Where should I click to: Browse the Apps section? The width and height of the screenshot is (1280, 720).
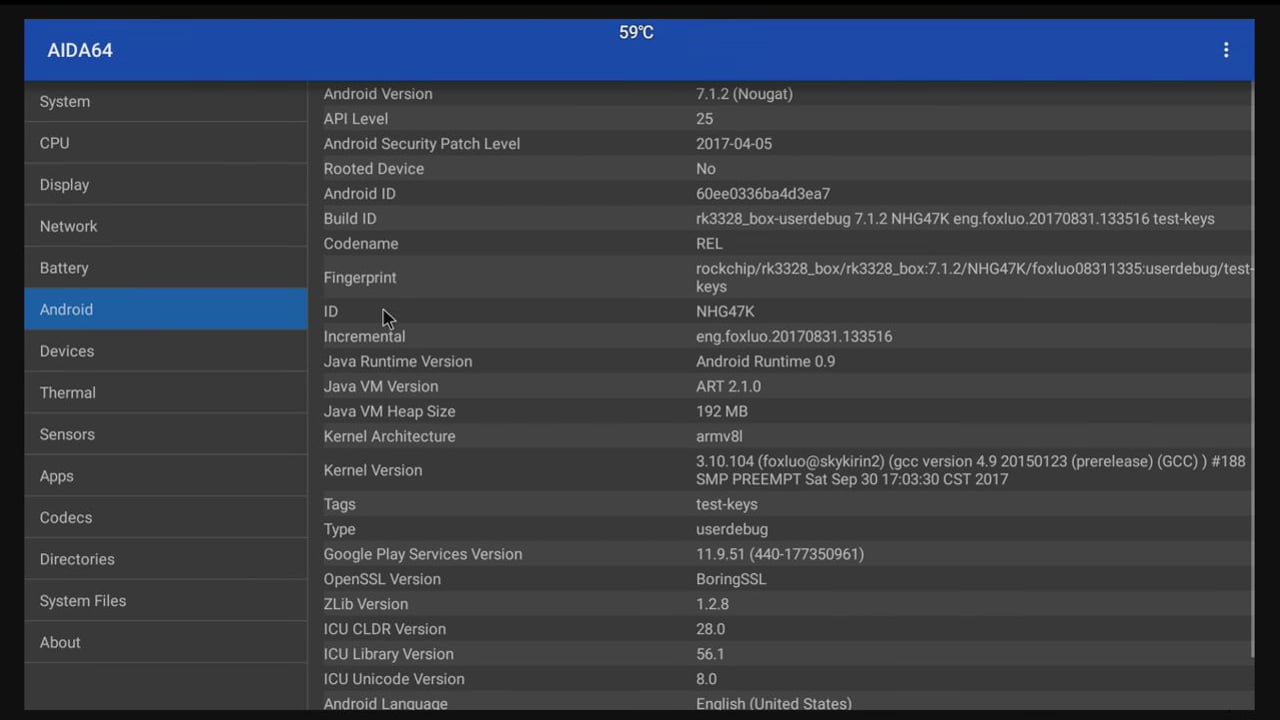(56, 476)
